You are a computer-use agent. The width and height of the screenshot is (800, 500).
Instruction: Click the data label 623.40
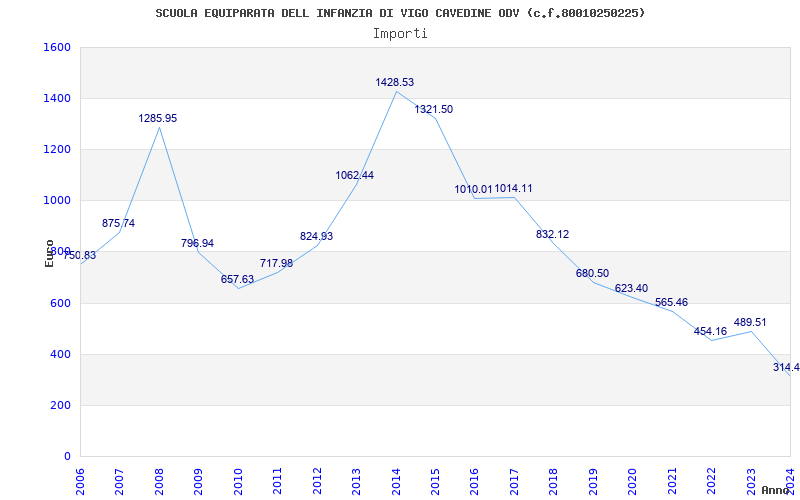(x=632, y=288)
